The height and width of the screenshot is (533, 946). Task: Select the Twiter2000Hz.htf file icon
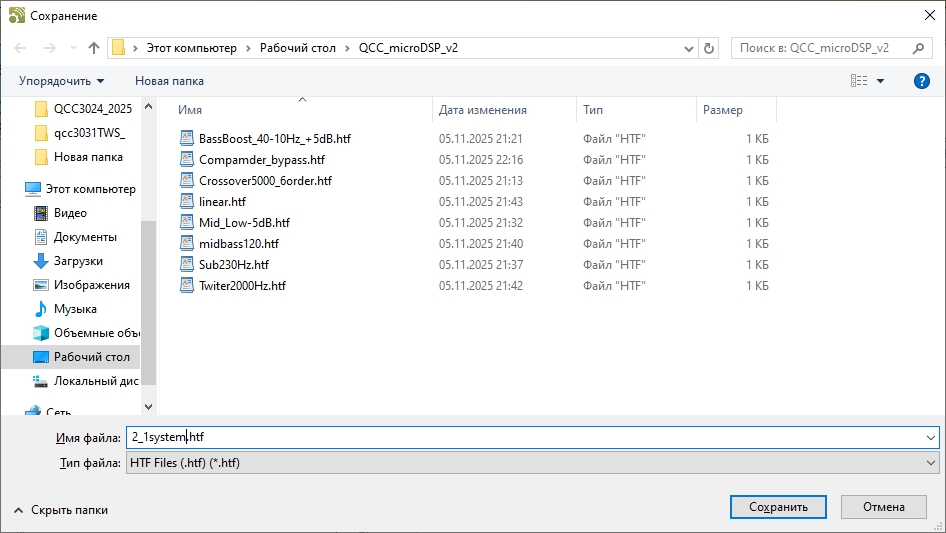[x=187, y=286]
